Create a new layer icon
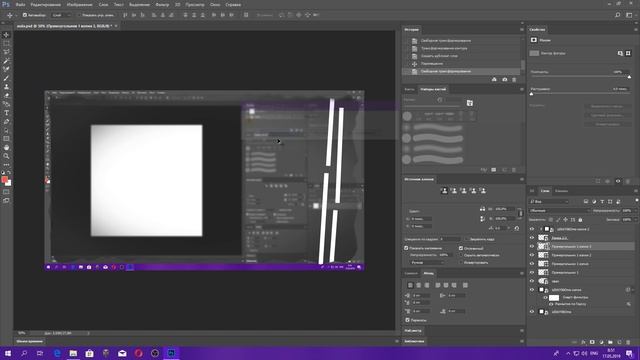The image size is (640, 360). click(x=619, y=342)
